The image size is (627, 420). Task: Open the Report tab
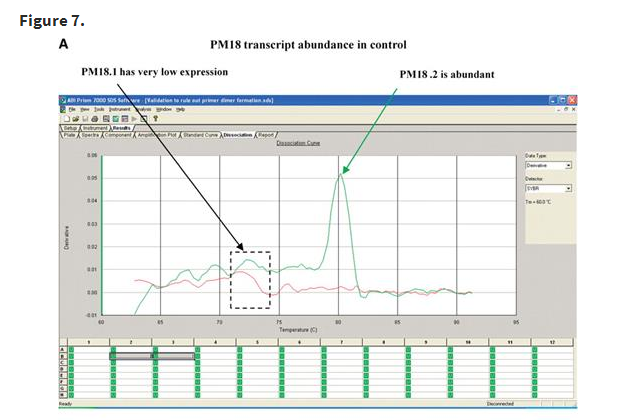(x=267, y=134)
